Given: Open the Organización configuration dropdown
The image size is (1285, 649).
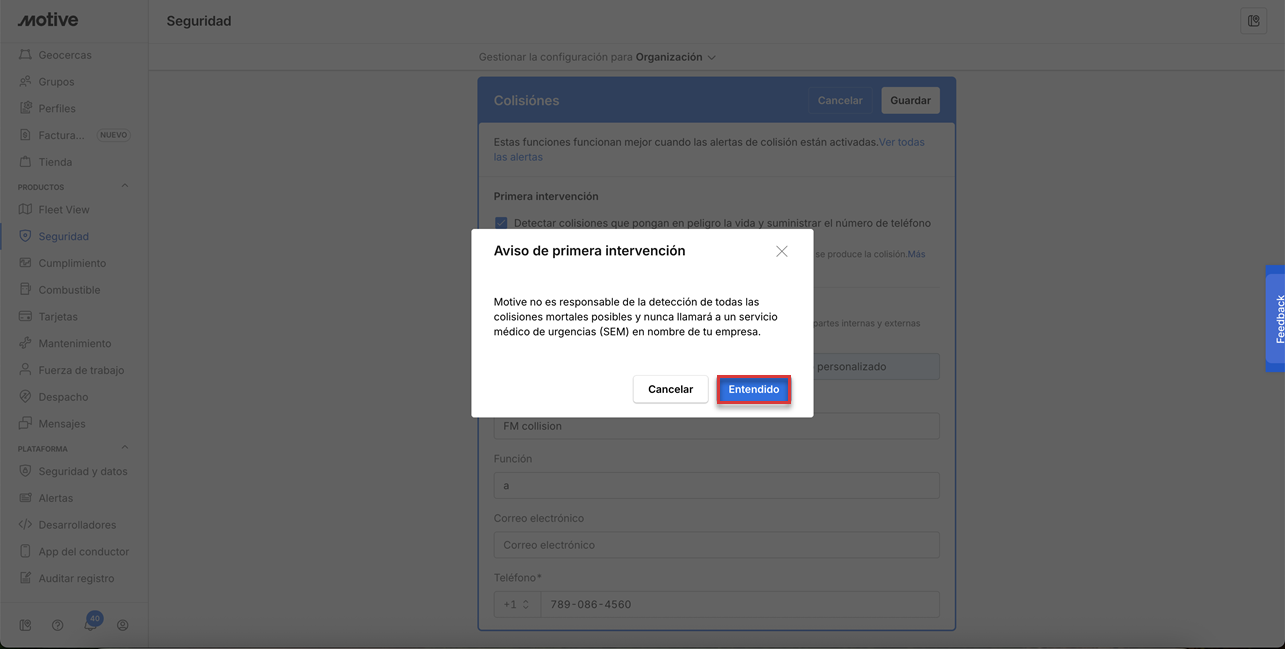Looking at the screenshot, I should click(x=675, y=57).
